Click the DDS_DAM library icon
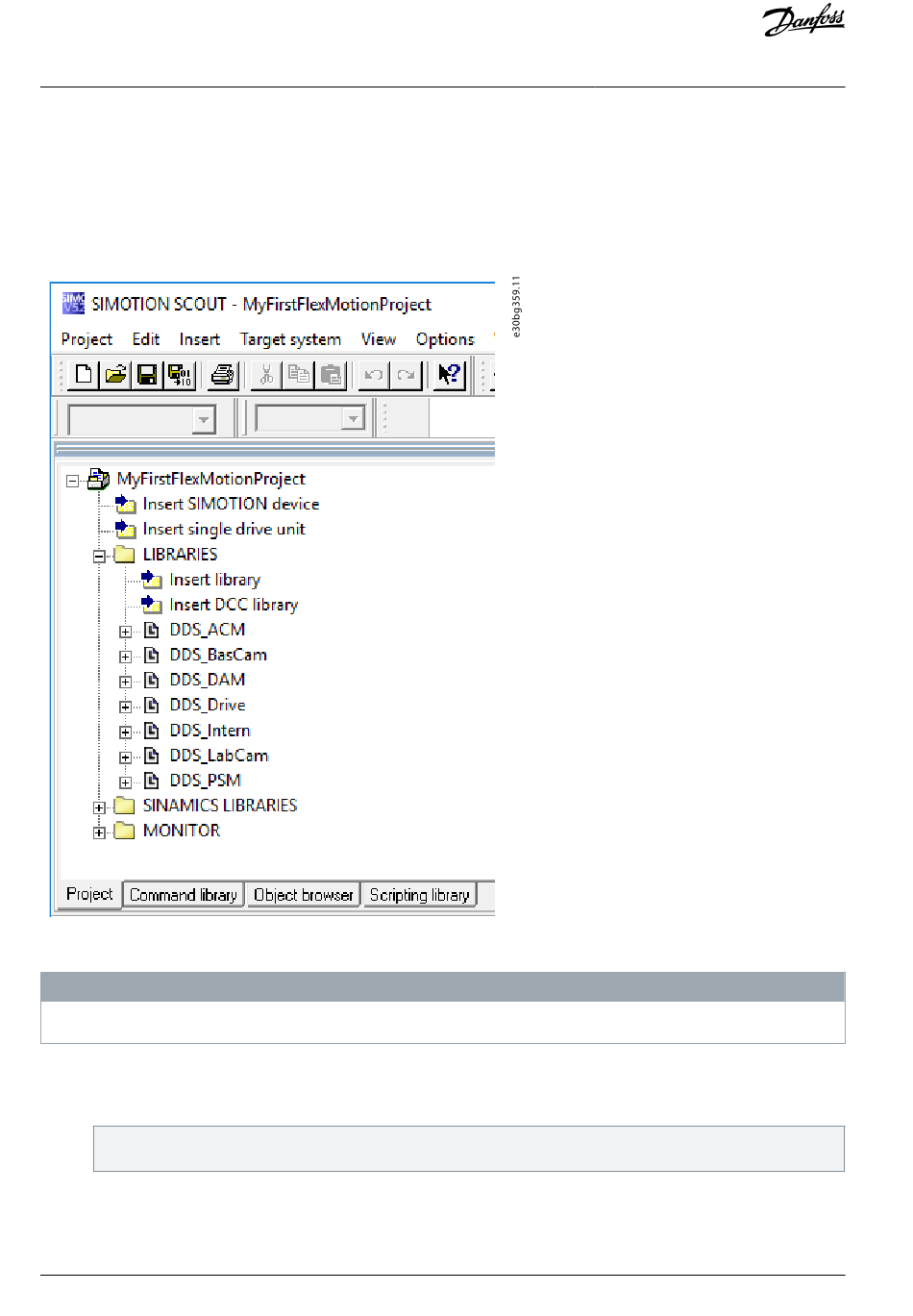This screenshot has height=1316, width=913. pos(151,680)
